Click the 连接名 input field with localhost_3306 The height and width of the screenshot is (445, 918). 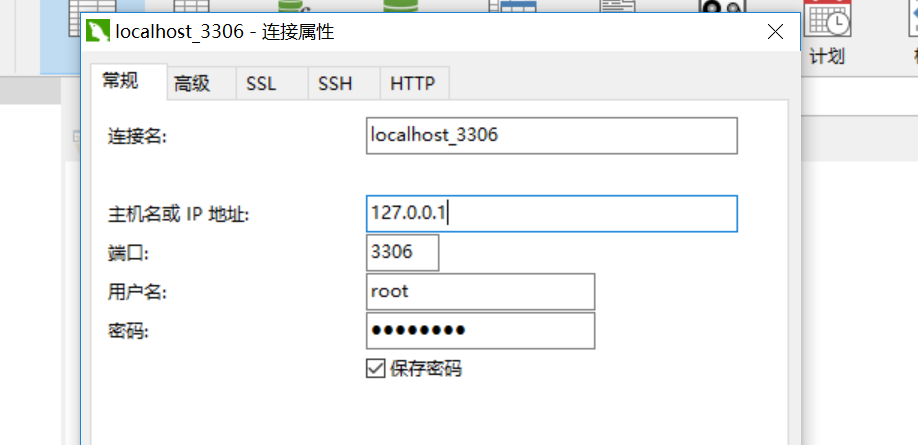pos(552,136)
